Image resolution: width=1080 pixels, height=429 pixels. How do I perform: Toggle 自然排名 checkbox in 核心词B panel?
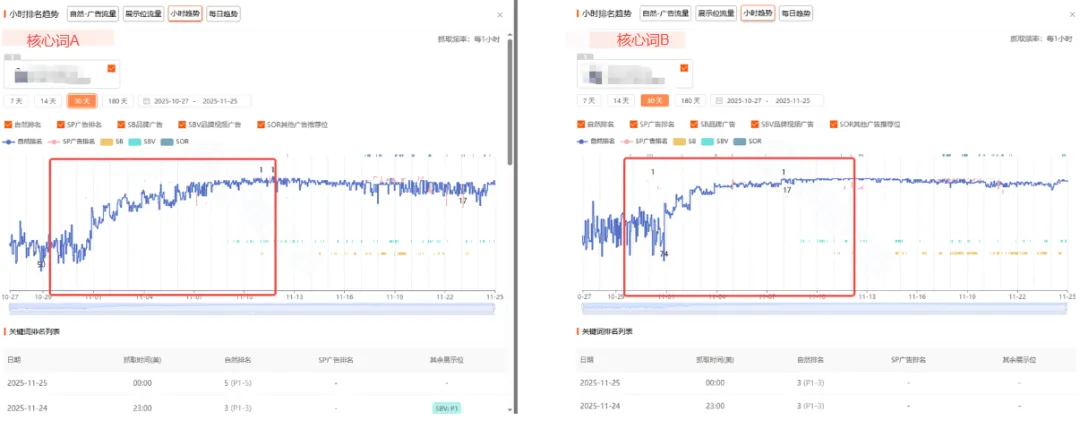pos(581,125)
